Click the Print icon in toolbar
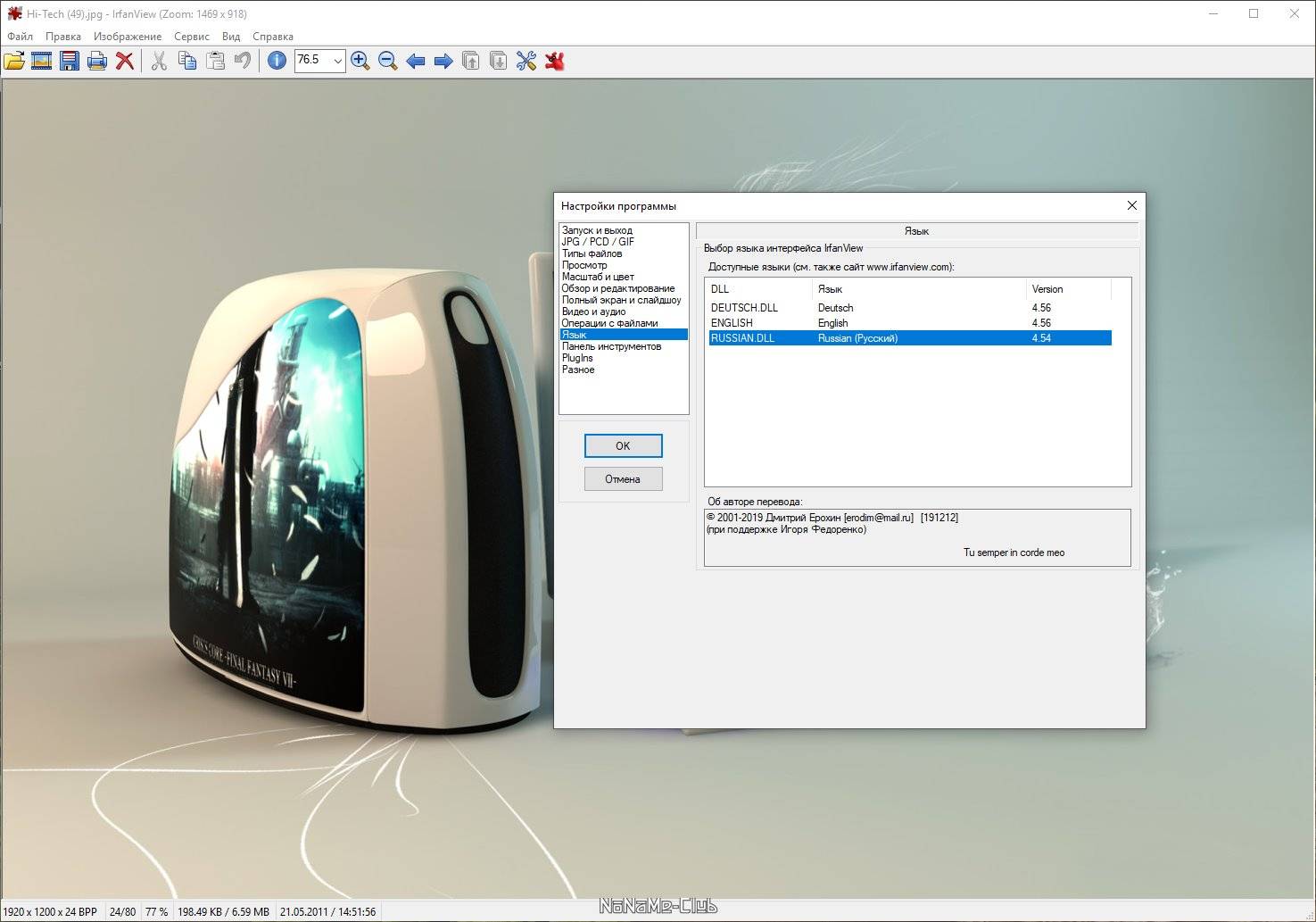 pos(97,61)
